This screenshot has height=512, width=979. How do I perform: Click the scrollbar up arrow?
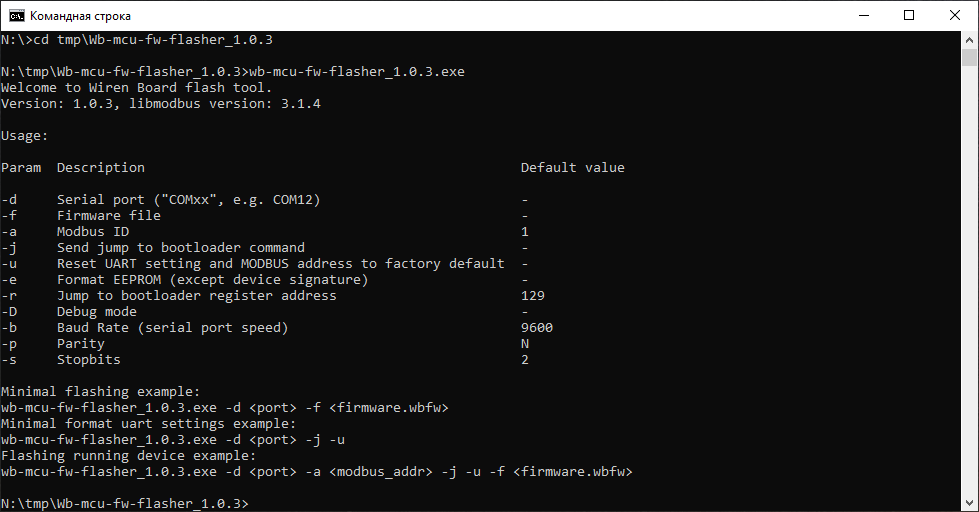(970, 40)
